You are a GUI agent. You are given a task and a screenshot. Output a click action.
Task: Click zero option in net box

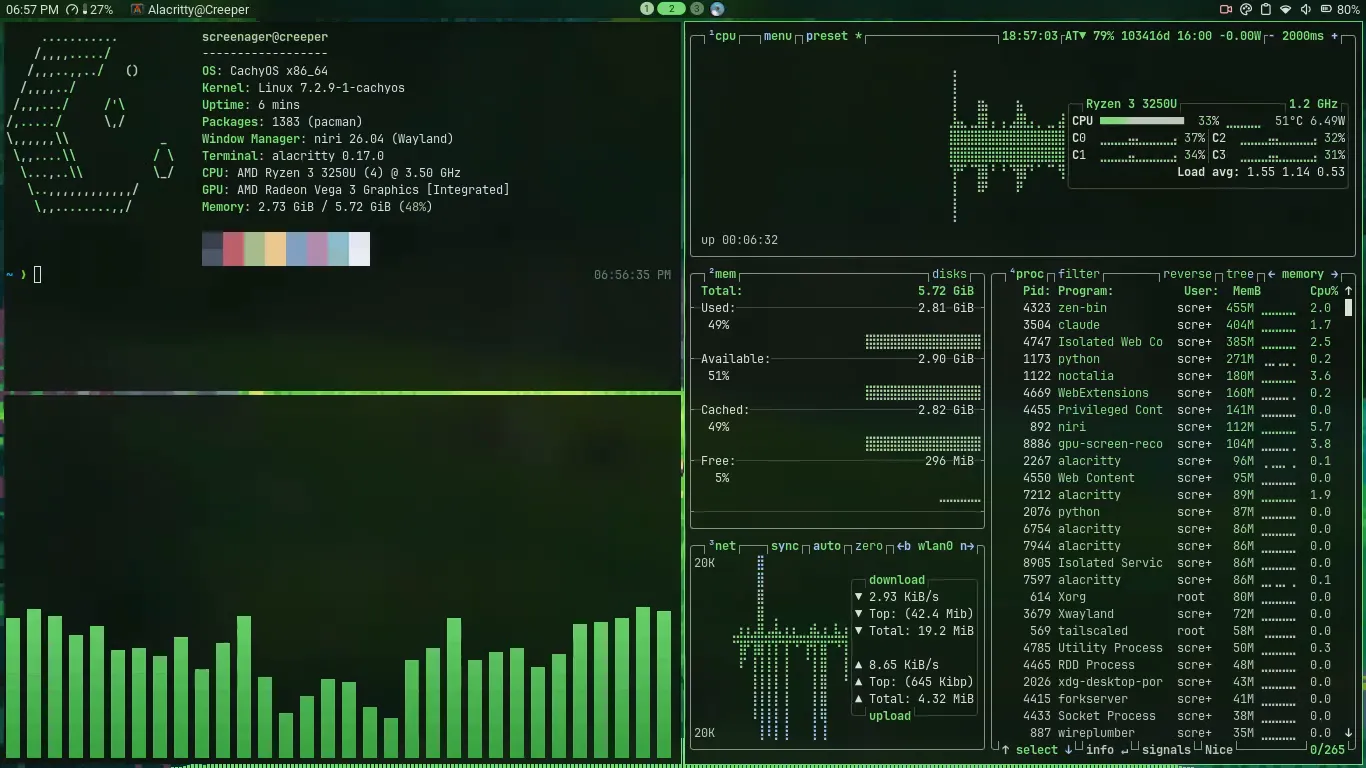[869, 546]
